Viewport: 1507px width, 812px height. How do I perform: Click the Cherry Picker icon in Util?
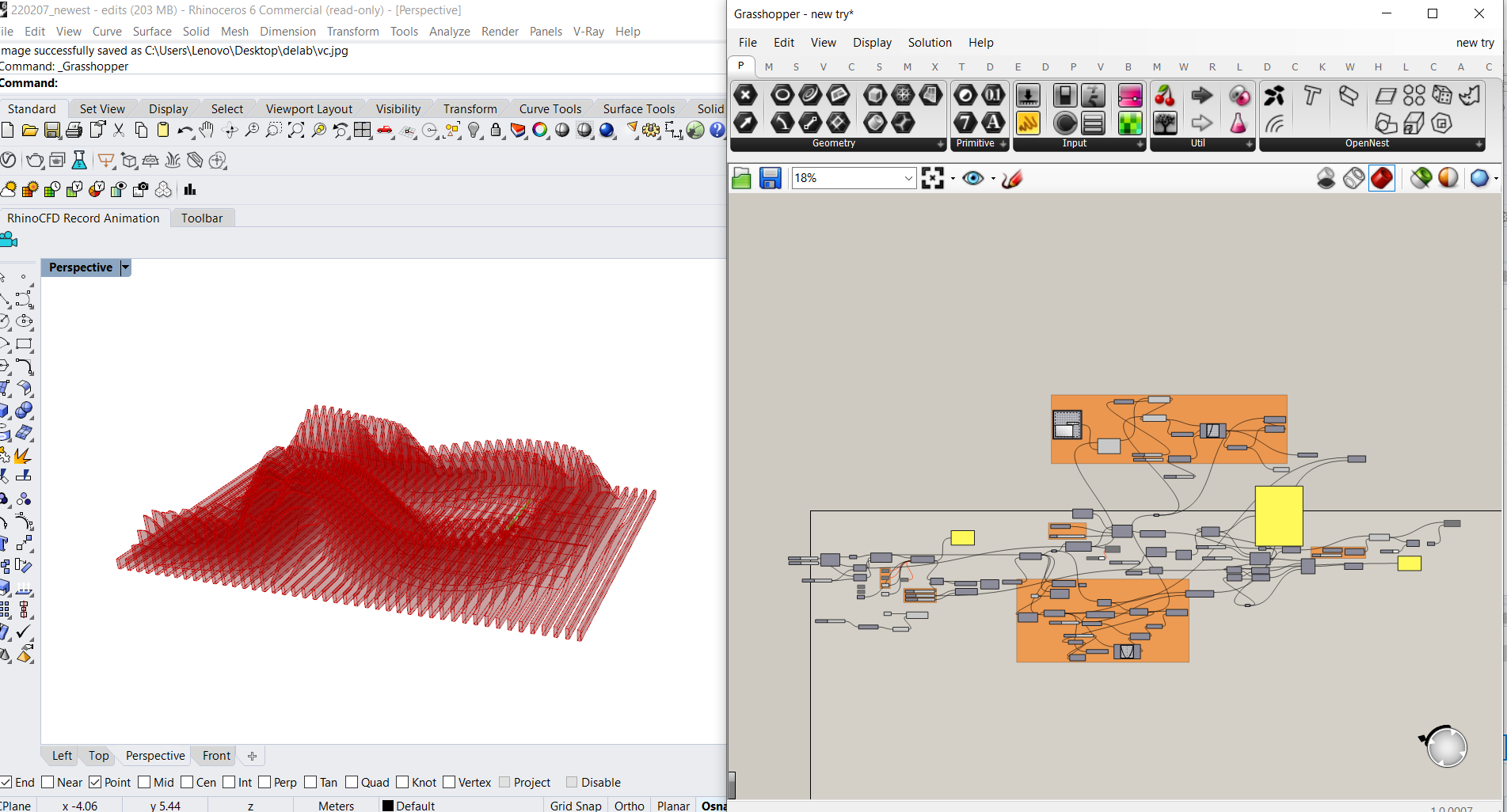pyautogui.click(x=1164, y=96)
